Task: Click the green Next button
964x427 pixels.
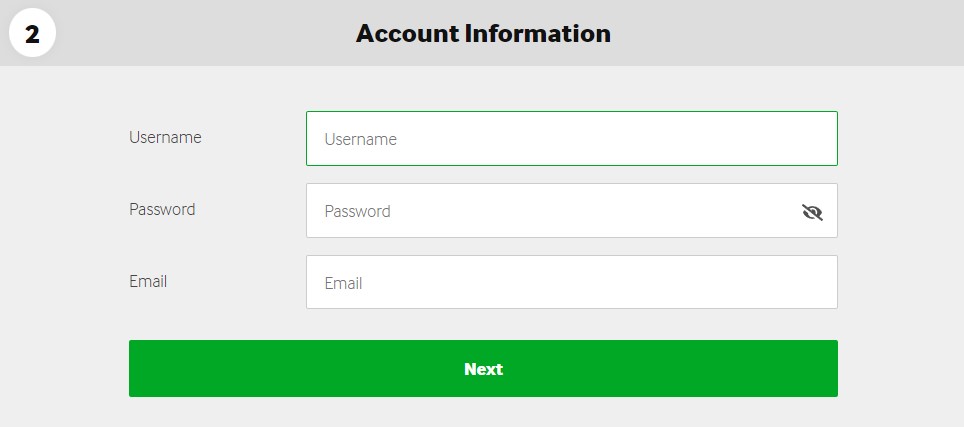Action: [x=483, y=369]
